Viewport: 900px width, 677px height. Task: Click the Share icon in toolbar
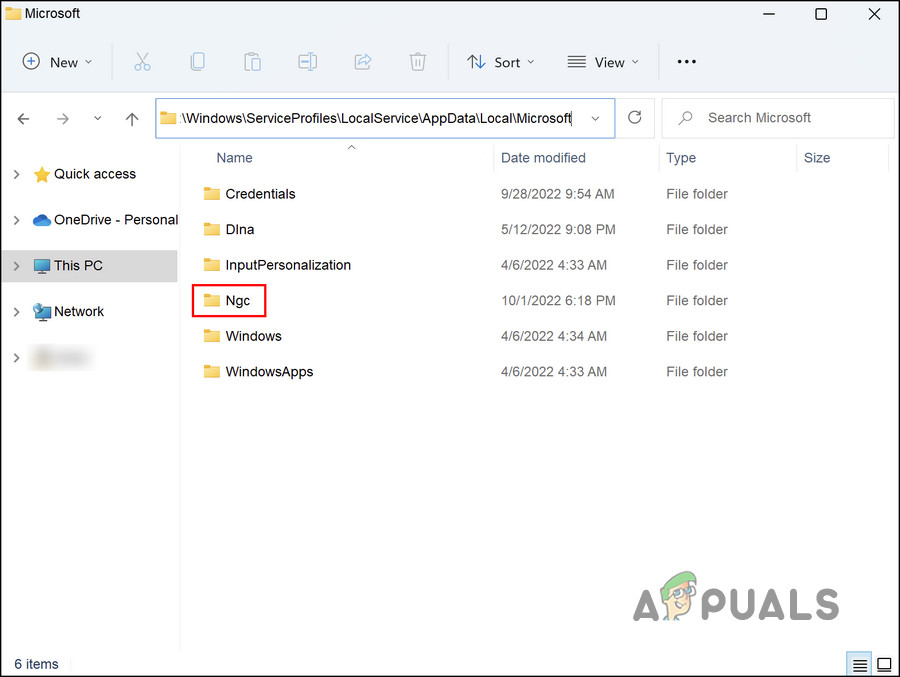363,61
